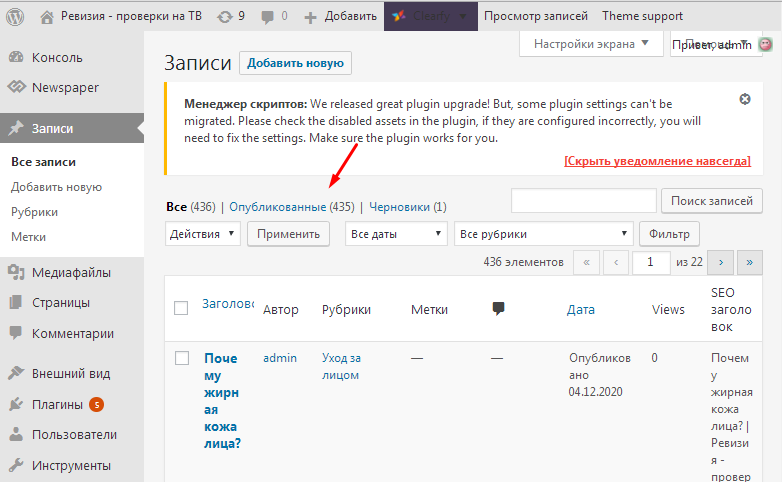The width and height of the screenshot is (782, 482).
Task: Open the all categories dropdown
Action: (543, 234)
